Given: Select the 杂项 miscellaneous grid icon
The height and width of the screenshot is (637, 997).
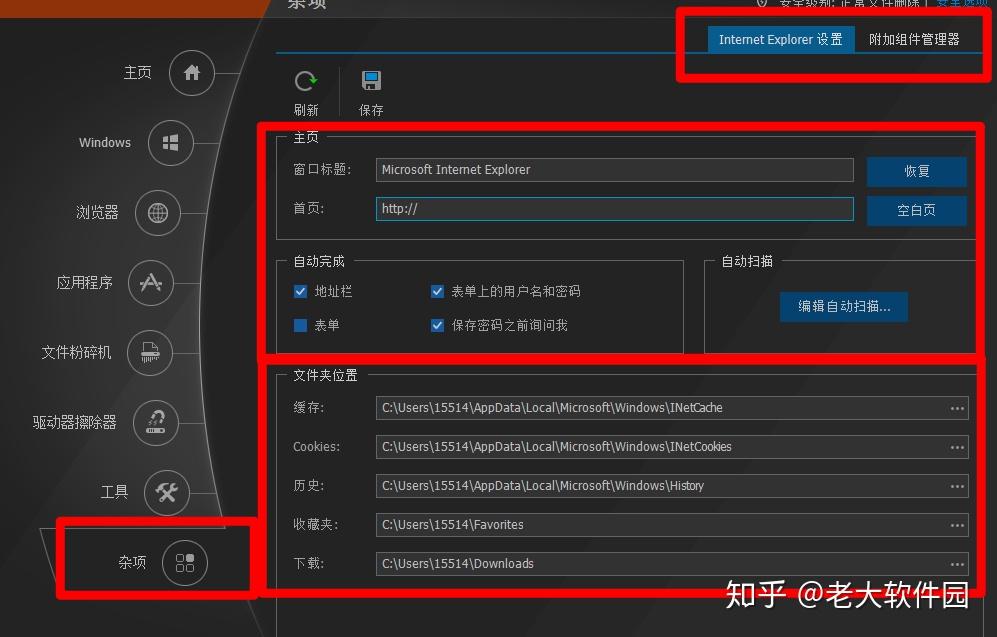Looking at the screenshot, I should pos(185,563).
